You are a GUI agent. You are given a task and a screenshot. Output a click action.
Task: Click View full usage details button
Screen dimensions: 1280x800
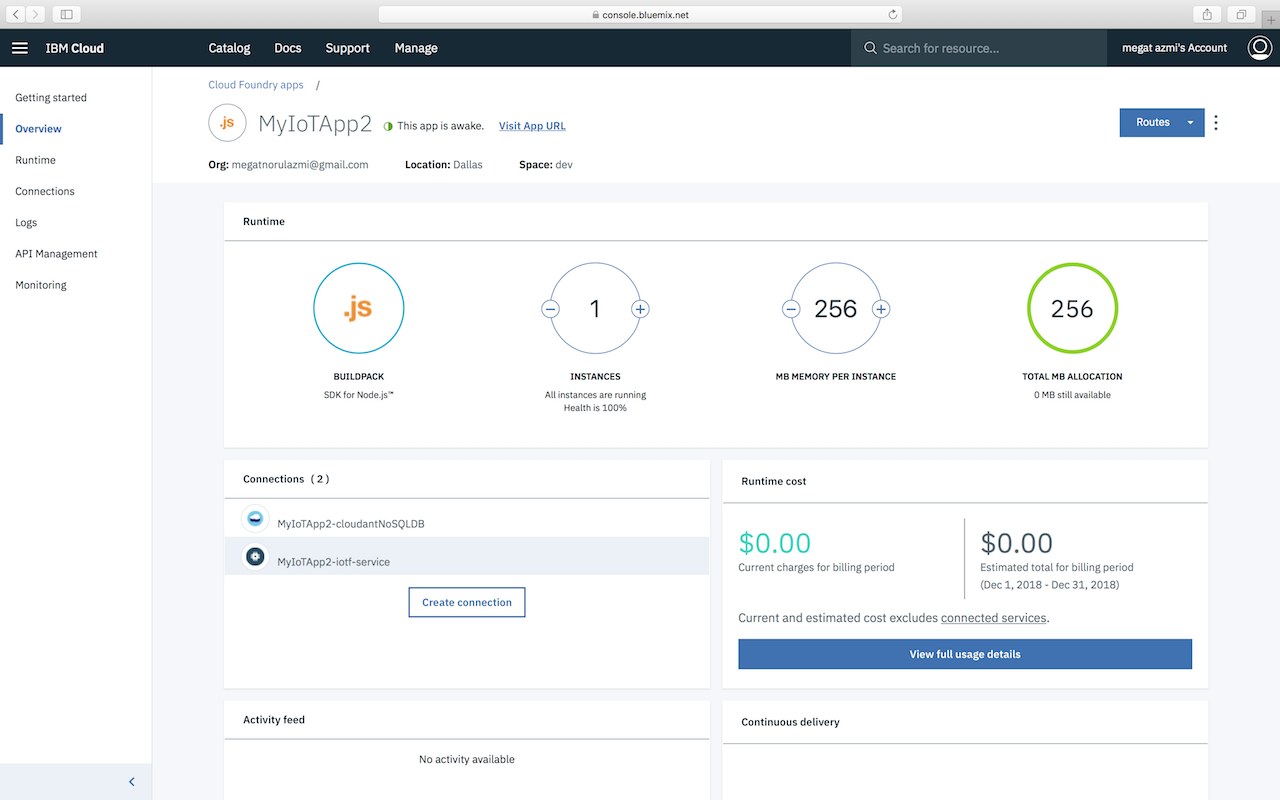pyautogui.click(x=965, y=654)
